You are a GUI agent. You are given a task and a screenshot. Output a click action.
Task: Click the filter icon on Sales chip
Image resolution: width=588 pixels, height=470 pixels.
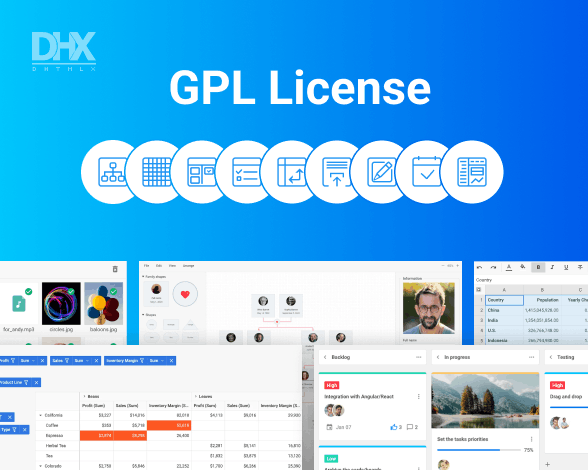tap(67, 360)
